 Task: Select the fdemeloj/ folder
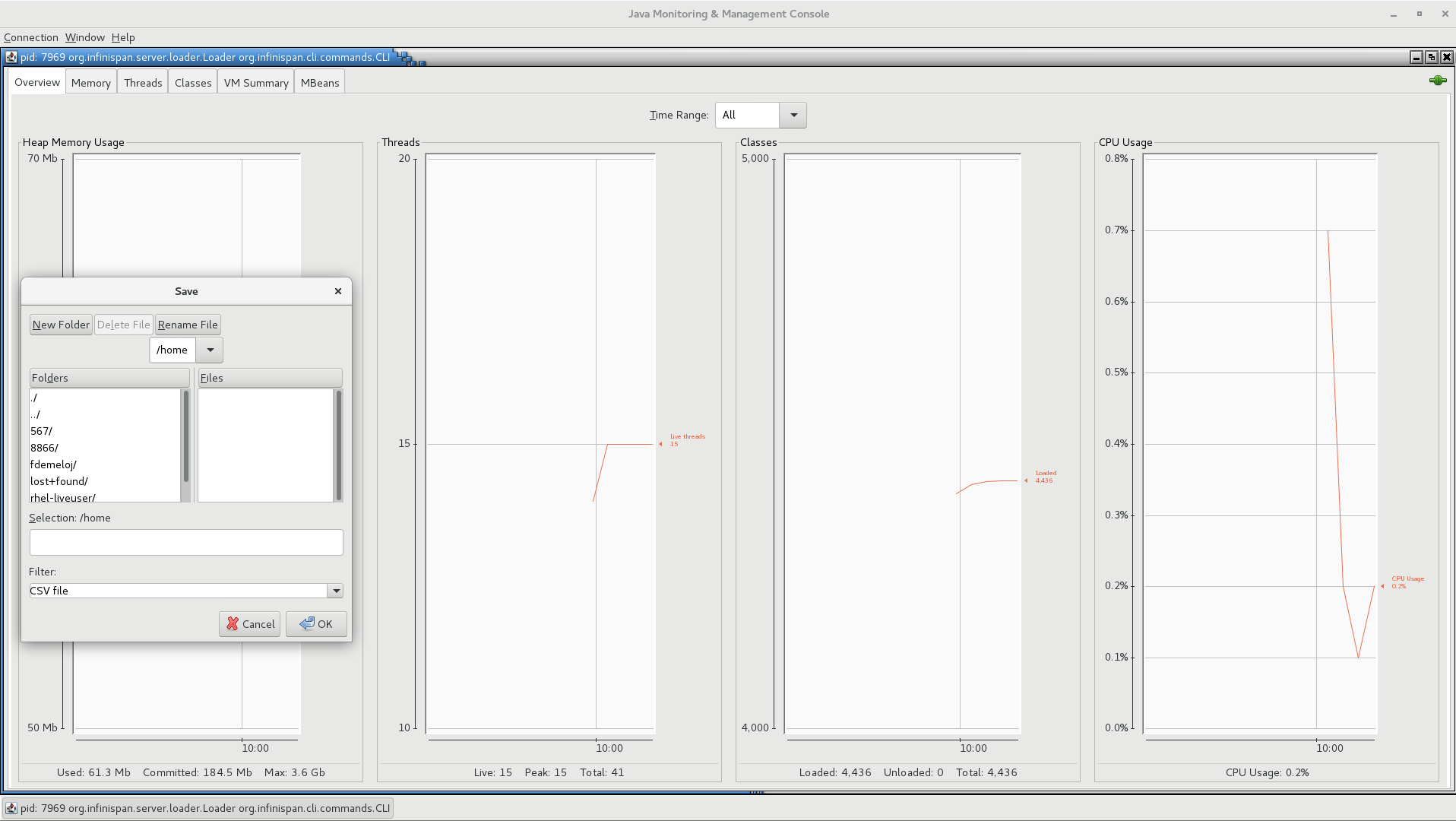53,464
